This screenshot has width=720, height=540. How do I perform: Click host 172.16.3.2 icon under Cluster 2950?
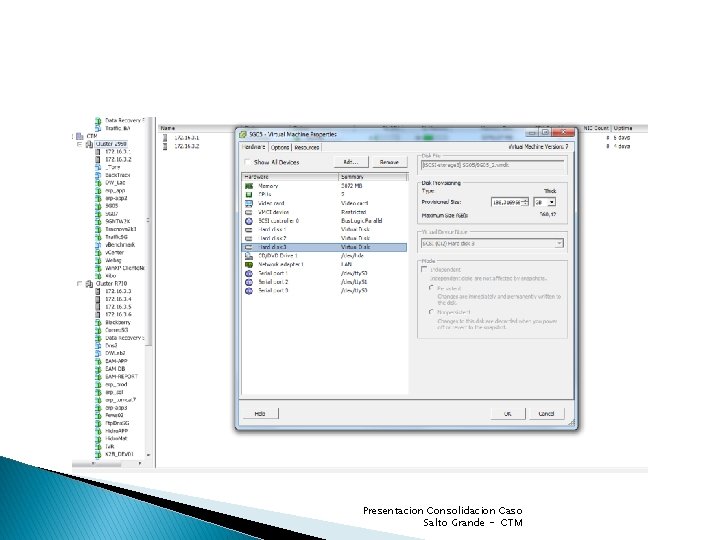pyautogui.click(x=98, y=159)
